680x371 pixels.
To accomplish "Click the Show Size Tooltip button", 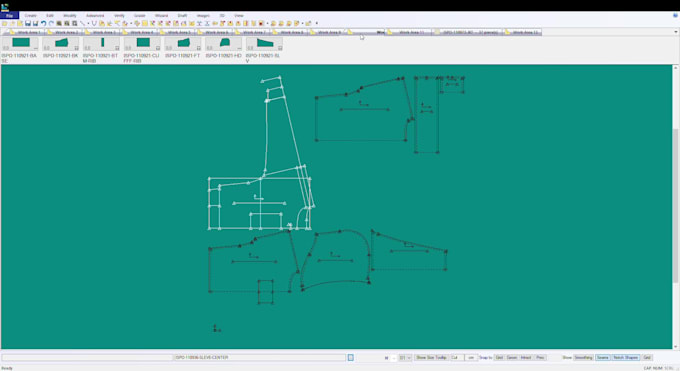I will [431, 358].
